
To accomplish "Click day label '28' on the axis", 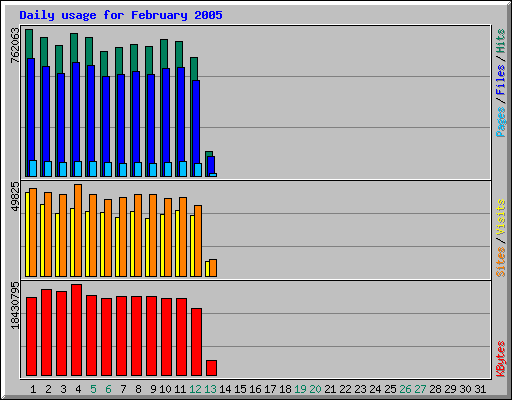I will 435,389.
